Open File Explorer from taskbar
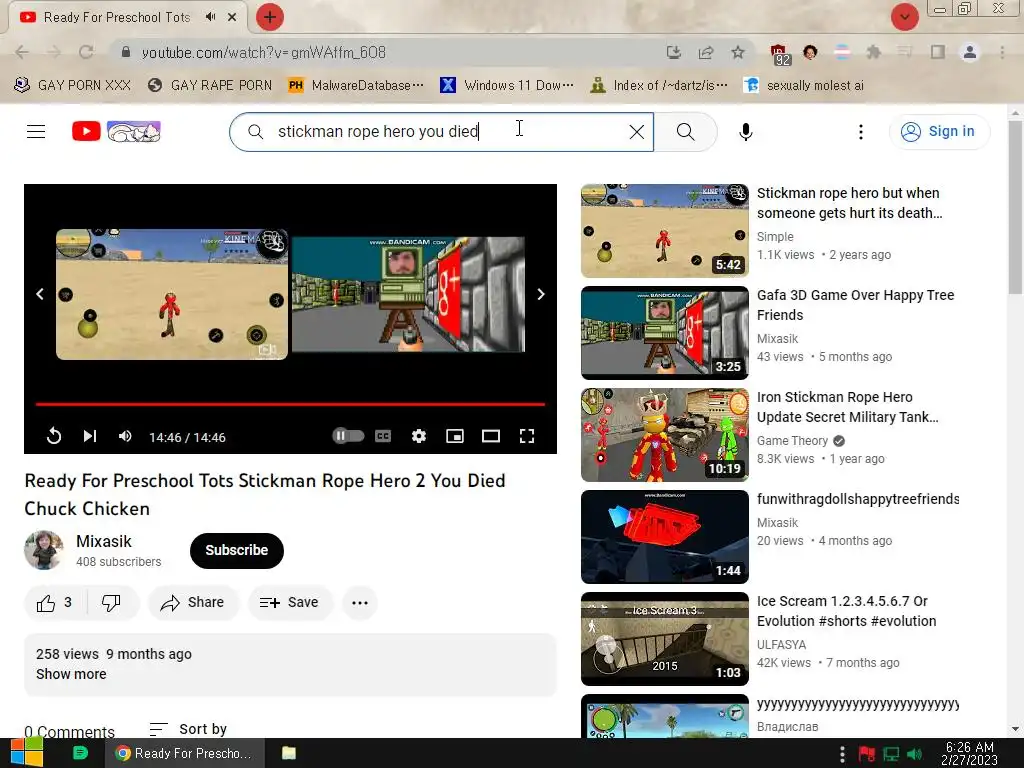The image size is (1024, 768). click(x=289, y=753)
